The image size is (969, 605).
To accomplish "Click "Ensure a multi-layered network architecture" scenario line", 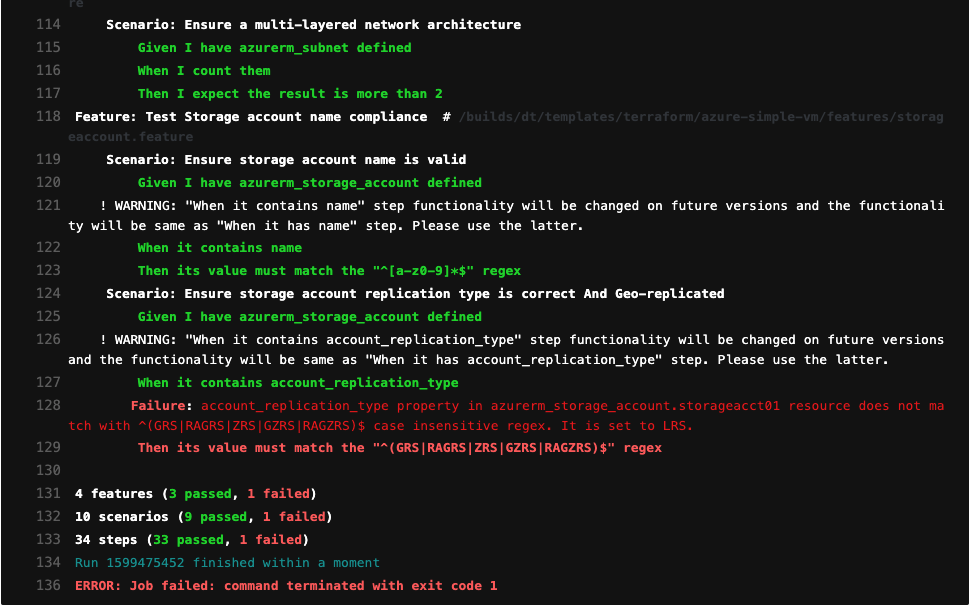I will point(313,25).
